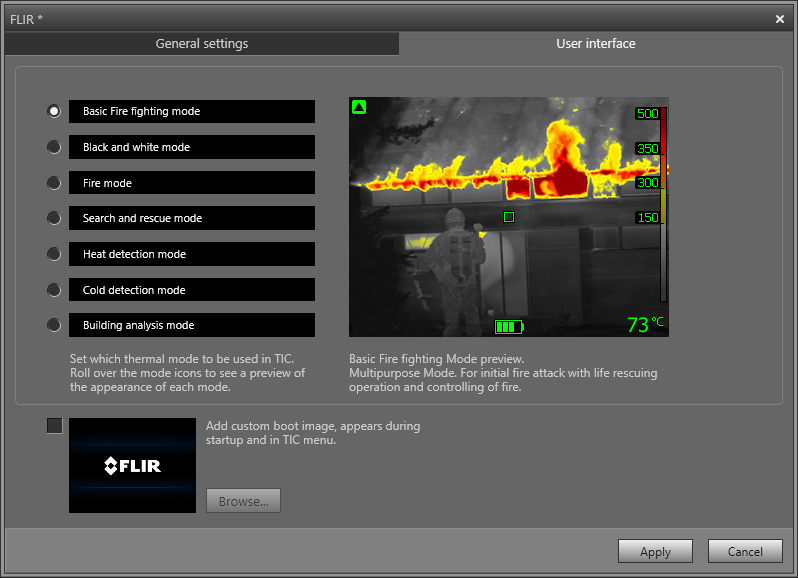Click the 'Basic Fire fighting Mode preview.' description text
The height and width of the screenshot is (578, 798).
(436, 359)
